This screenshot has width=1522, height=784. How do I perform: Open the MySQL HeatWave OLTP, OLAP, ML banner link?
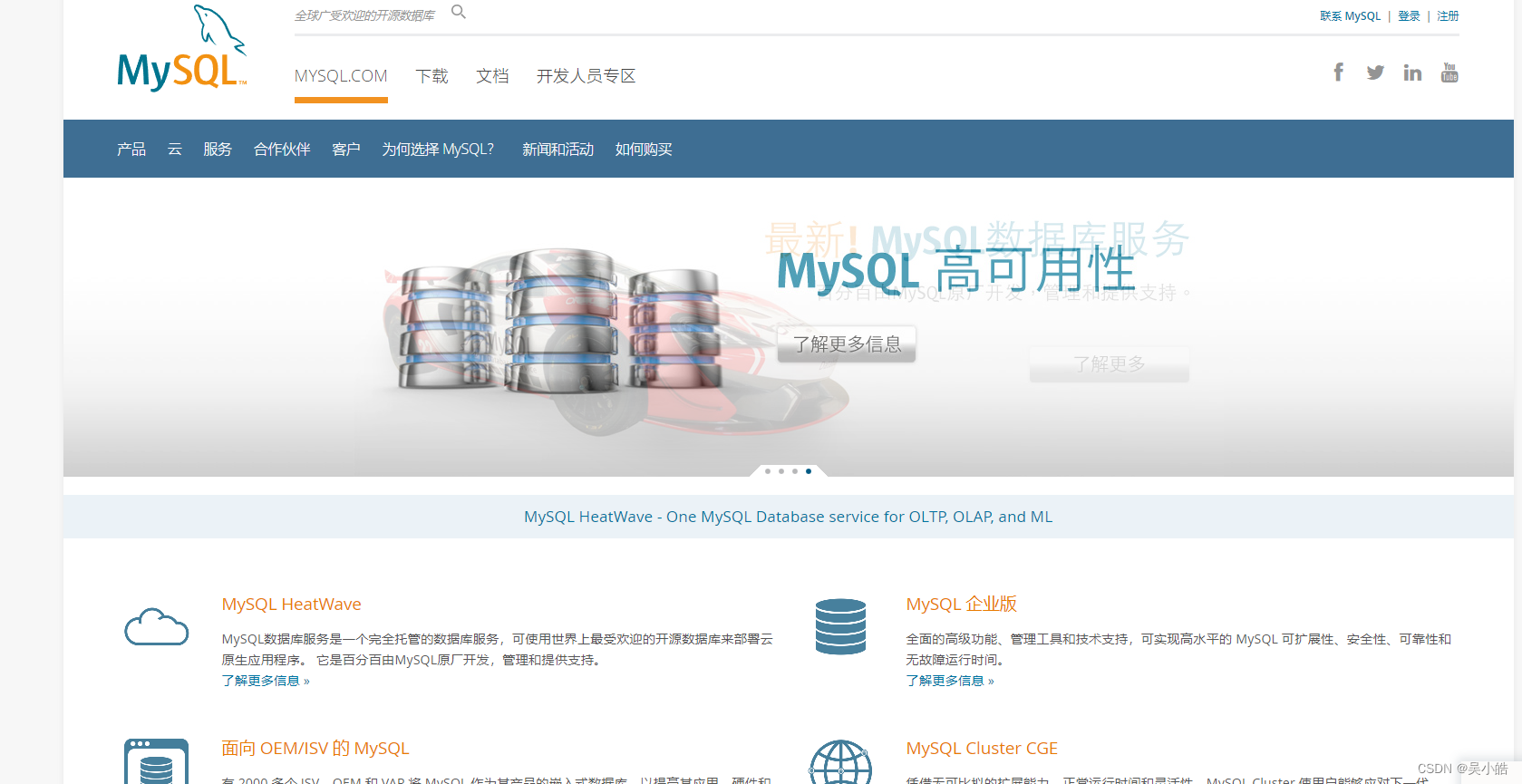789,517
